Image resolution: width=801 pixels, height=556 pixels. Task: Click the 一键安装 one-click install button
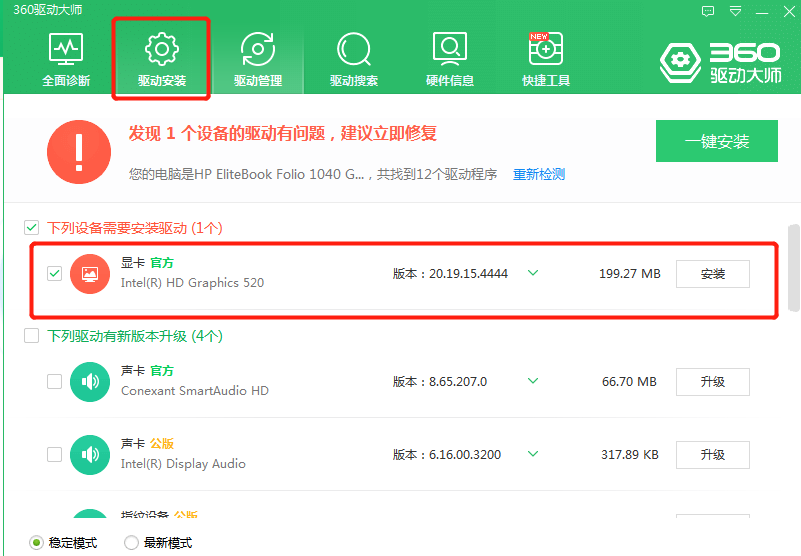[717, 141]
